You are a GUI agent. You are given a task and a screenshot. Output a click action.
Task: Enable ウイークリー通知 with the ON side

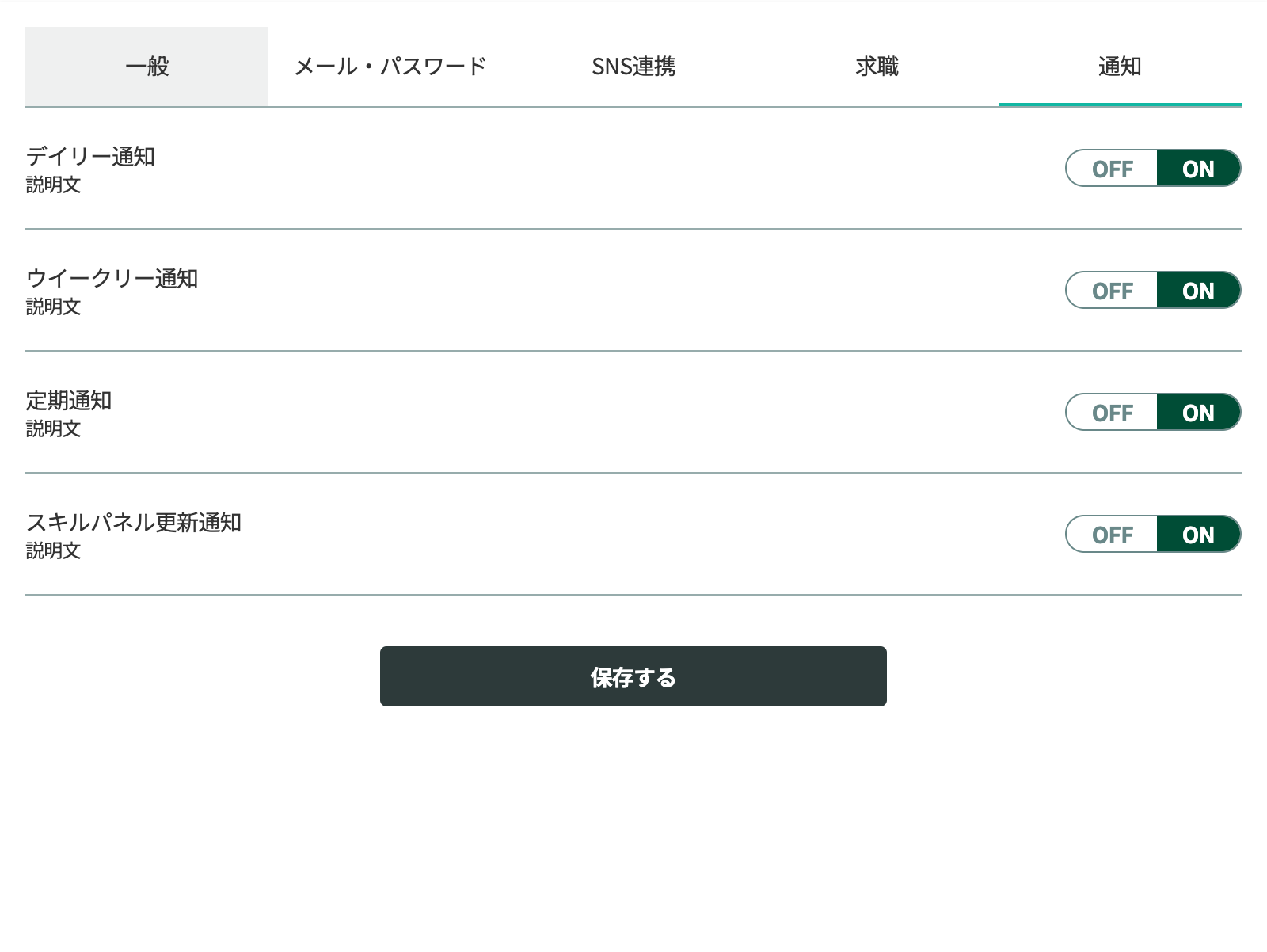tap(1197, 291)
